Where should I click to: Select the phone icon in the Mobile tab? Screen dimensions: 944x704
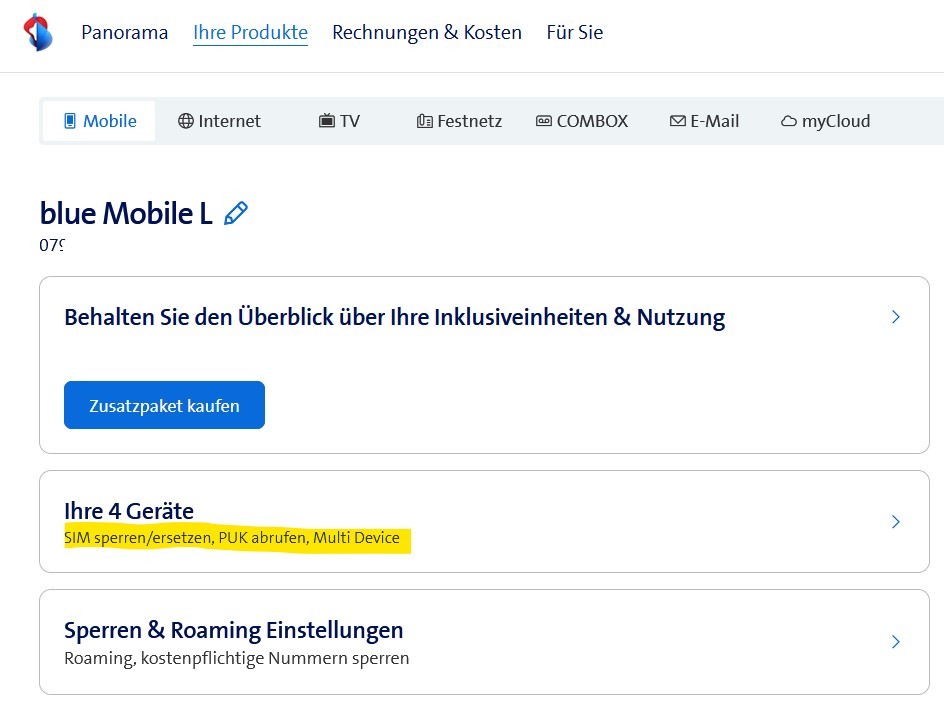tap(70, 121)
